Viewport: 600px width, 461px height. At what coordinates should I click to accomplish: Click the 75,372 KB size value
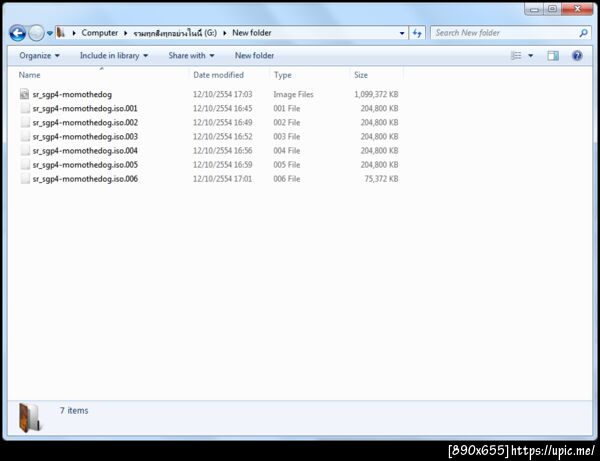pyautogui.click(x=382, y=179)
